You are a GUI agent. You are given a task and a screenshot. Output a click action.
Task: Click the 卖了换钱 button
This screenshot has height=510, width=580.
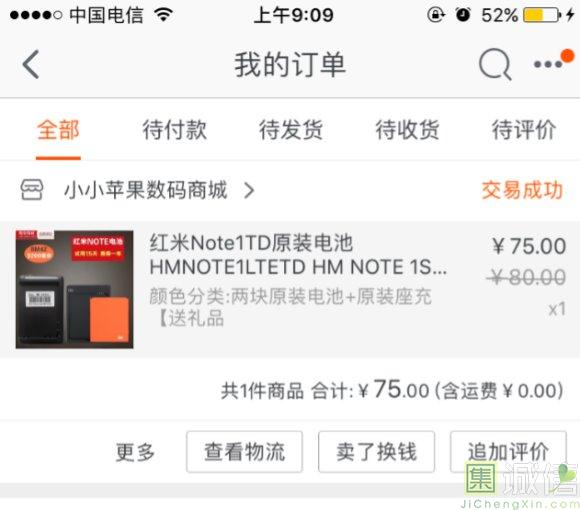coord(376,452)
